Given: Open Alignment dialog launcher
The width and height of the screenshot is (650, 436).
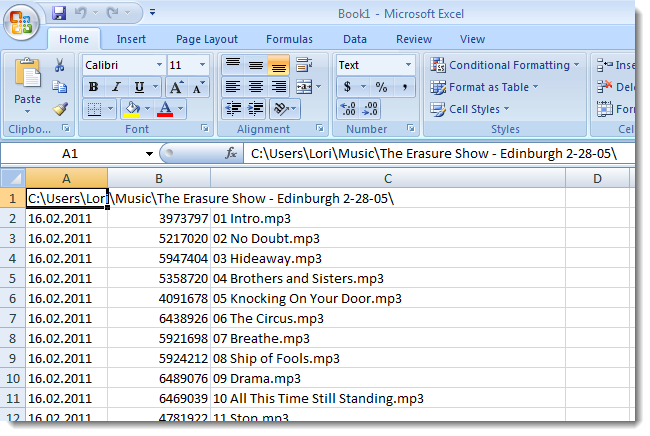Looking at the screenshot, I should [x=320, y=128].
